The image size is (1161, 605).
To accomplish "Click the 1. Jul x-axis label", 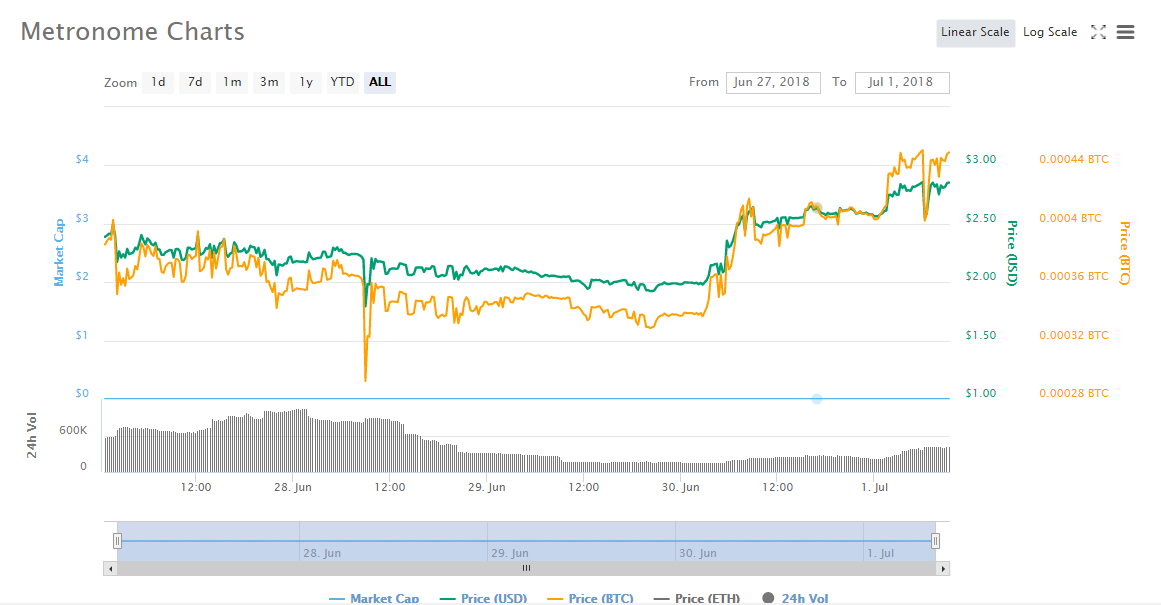I will [874, 487].
